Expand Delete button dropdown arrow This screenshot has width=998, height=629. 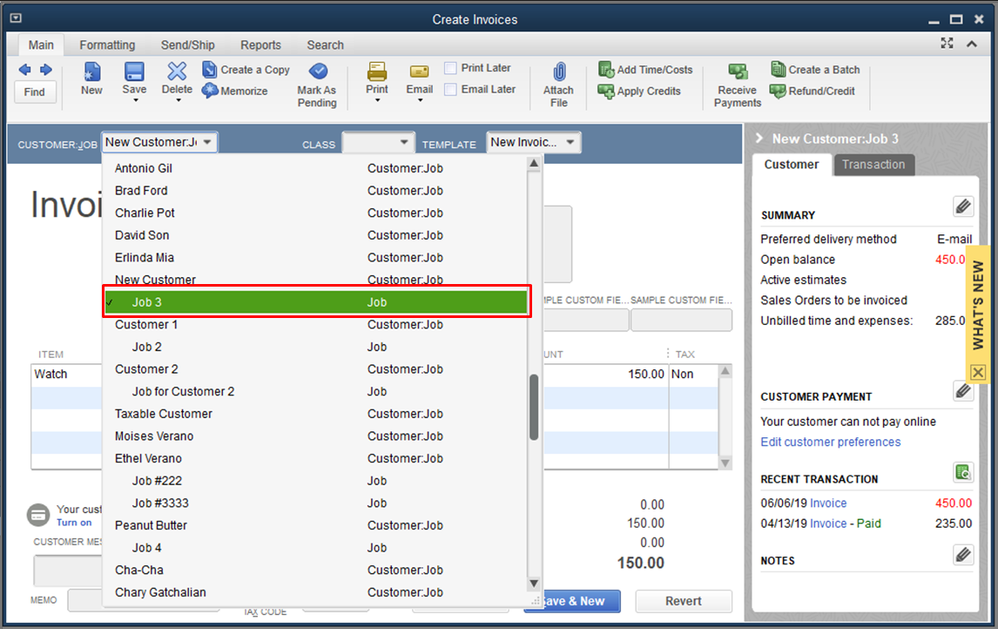[178, 101]
